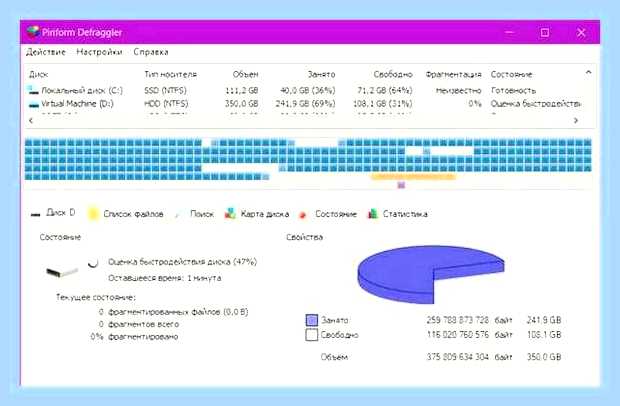This screenshot has height=406, width=620.
Task: Open the Справка menu
Action: point(151,52)
